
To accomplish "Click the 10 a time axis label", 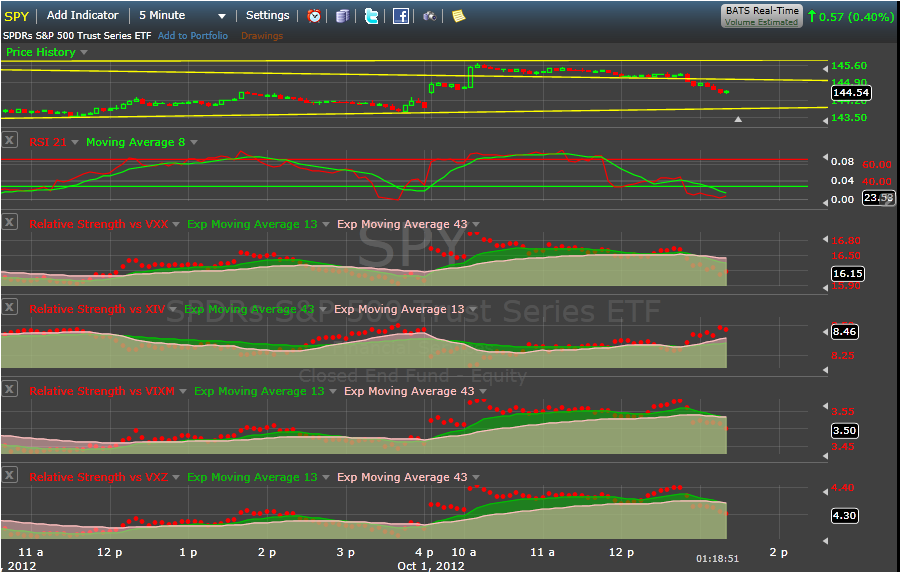I will [x=464, y=552].
